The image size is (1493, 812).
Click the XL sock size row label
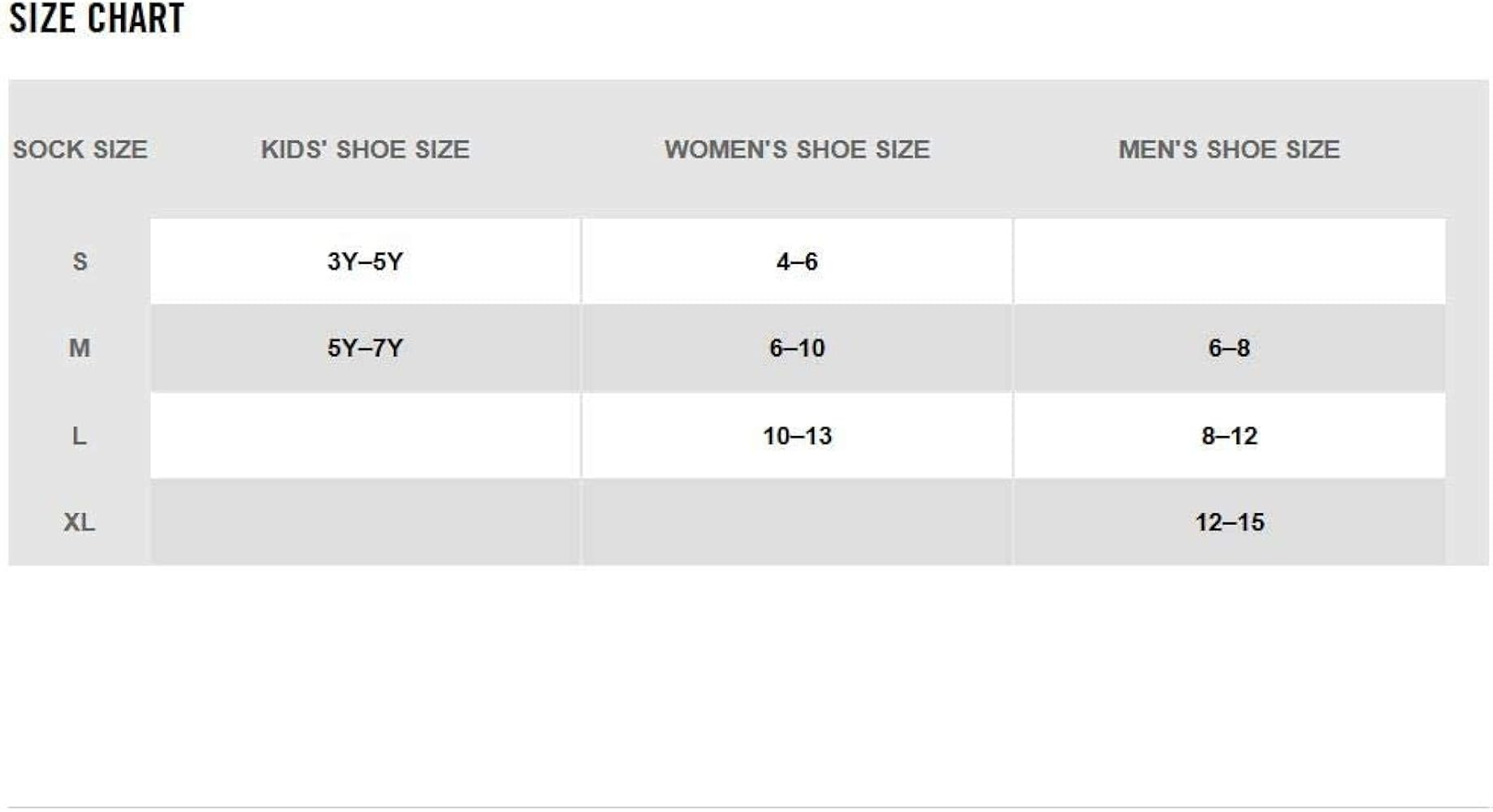point(80,522)
